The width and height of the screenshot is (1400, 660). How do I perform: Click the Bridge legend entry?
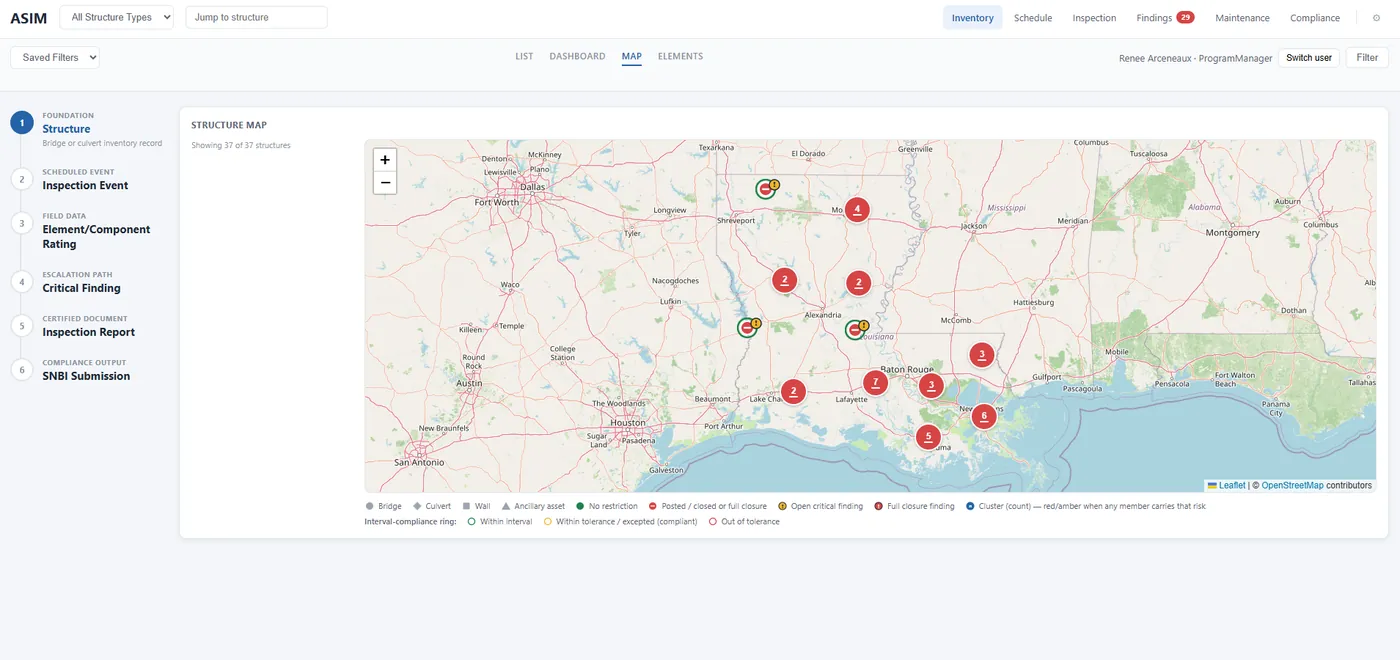pyautogui.click(x=384, y=506)
